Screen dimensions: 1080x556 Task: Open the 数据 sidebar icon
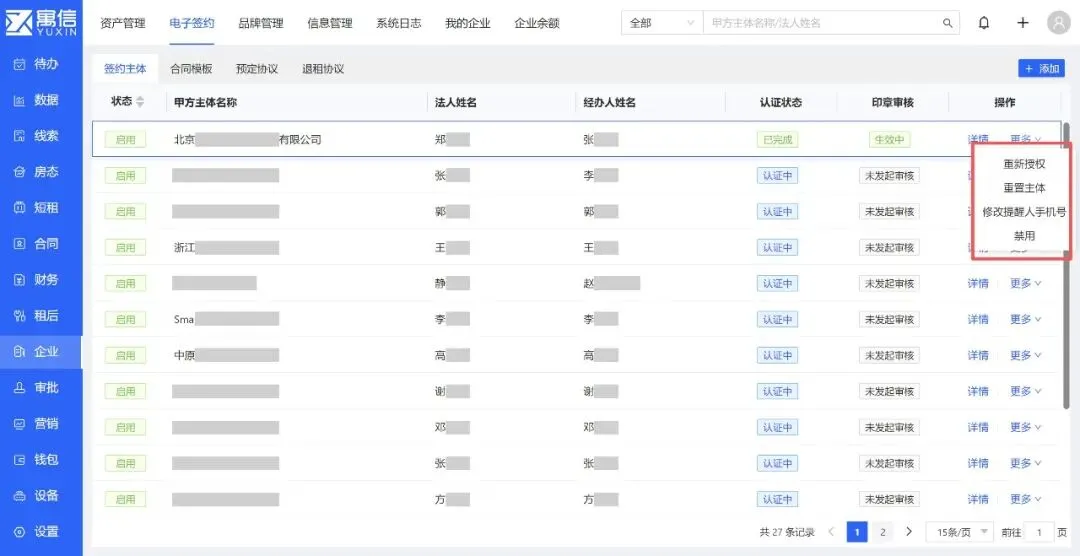coord(20,100)
